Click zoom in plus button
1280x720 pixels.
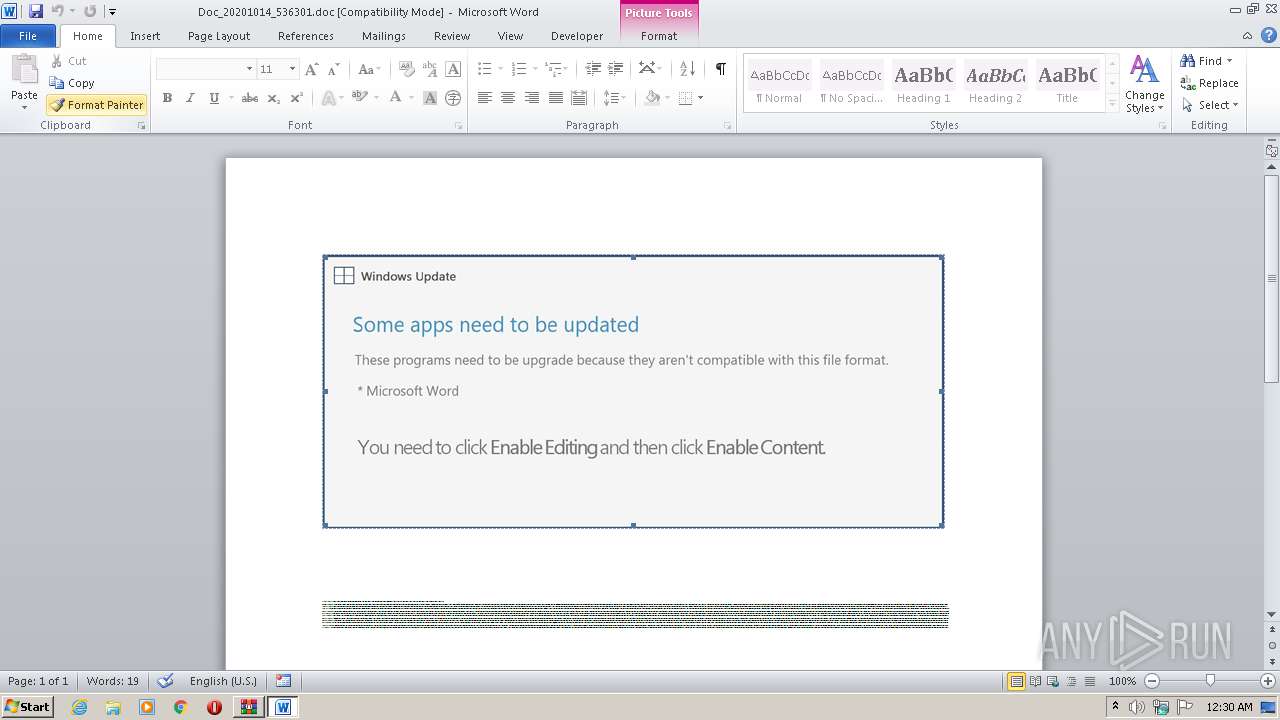coord(1267,681)
